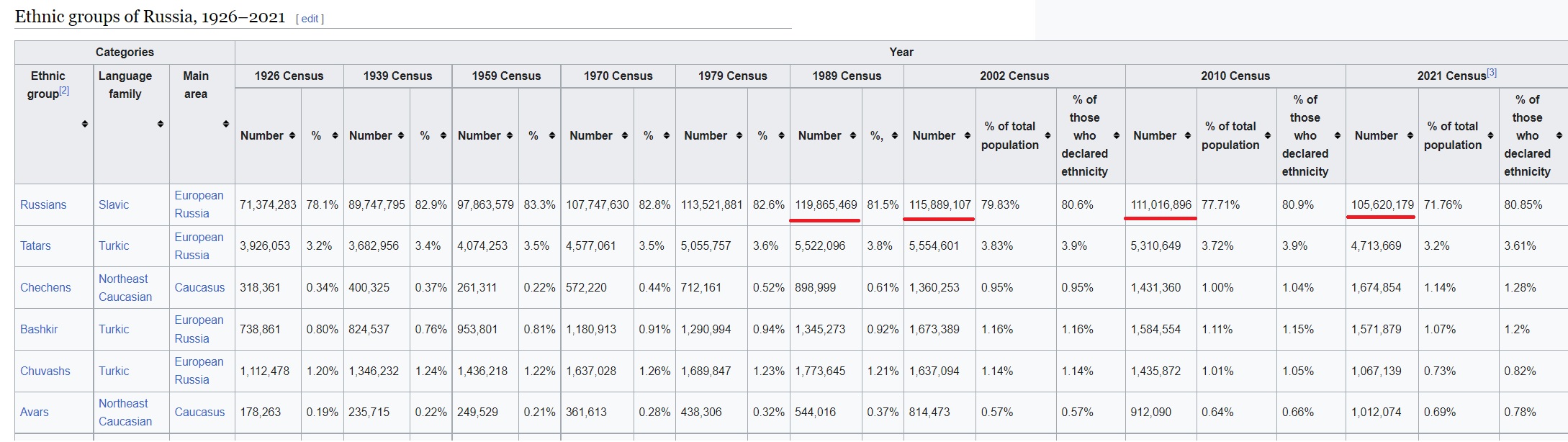The height and width of the screenshot is (442, 1568).
Task: Click Turkic link in the Bashkir row
Action: tap(114, 330)
